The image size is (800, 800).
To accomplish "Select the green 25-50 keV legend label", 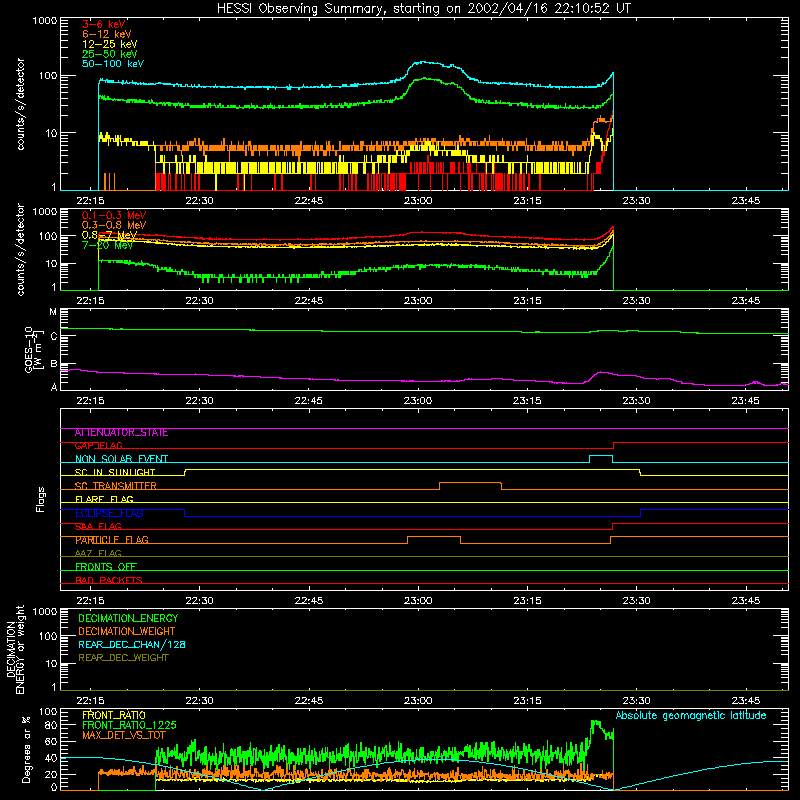I will coord(110,54).
